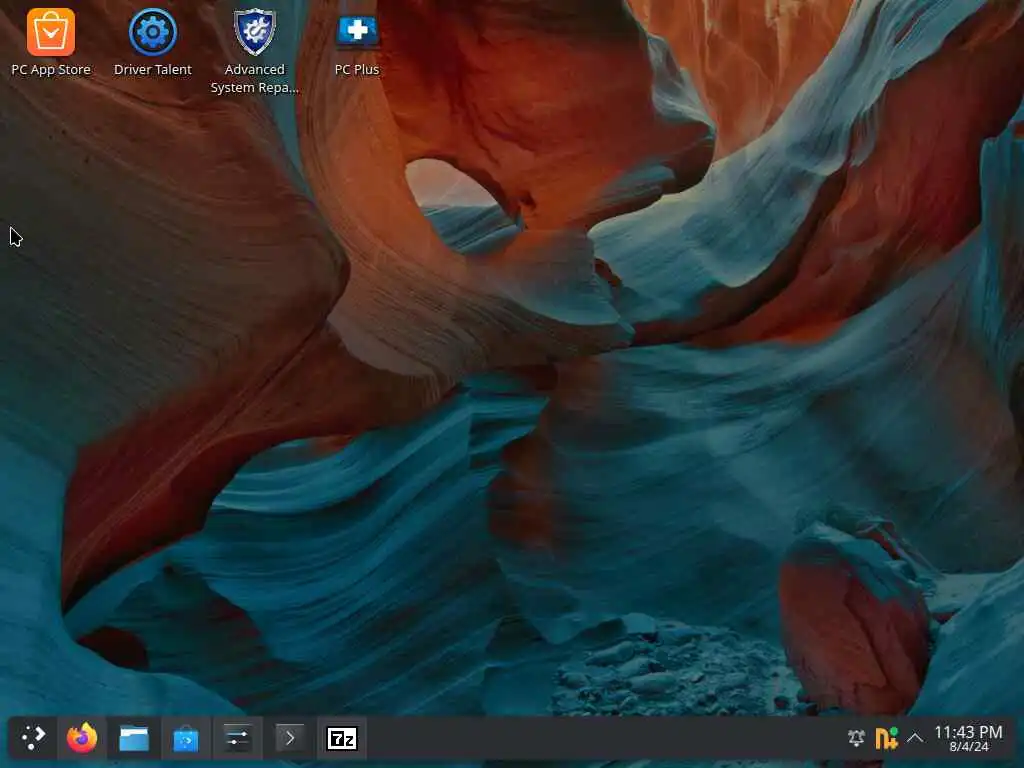Select the 'Driver Talent' label
This screenshot has width=1024, height=768.
click(153, 69)
